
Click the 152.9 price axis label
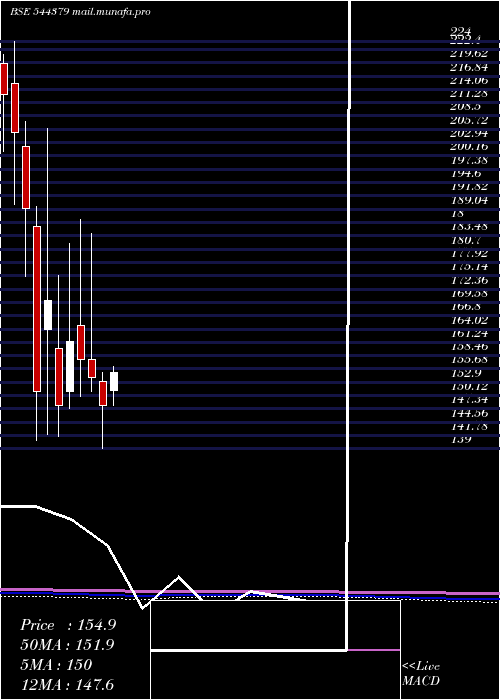(x=465, y=373)
